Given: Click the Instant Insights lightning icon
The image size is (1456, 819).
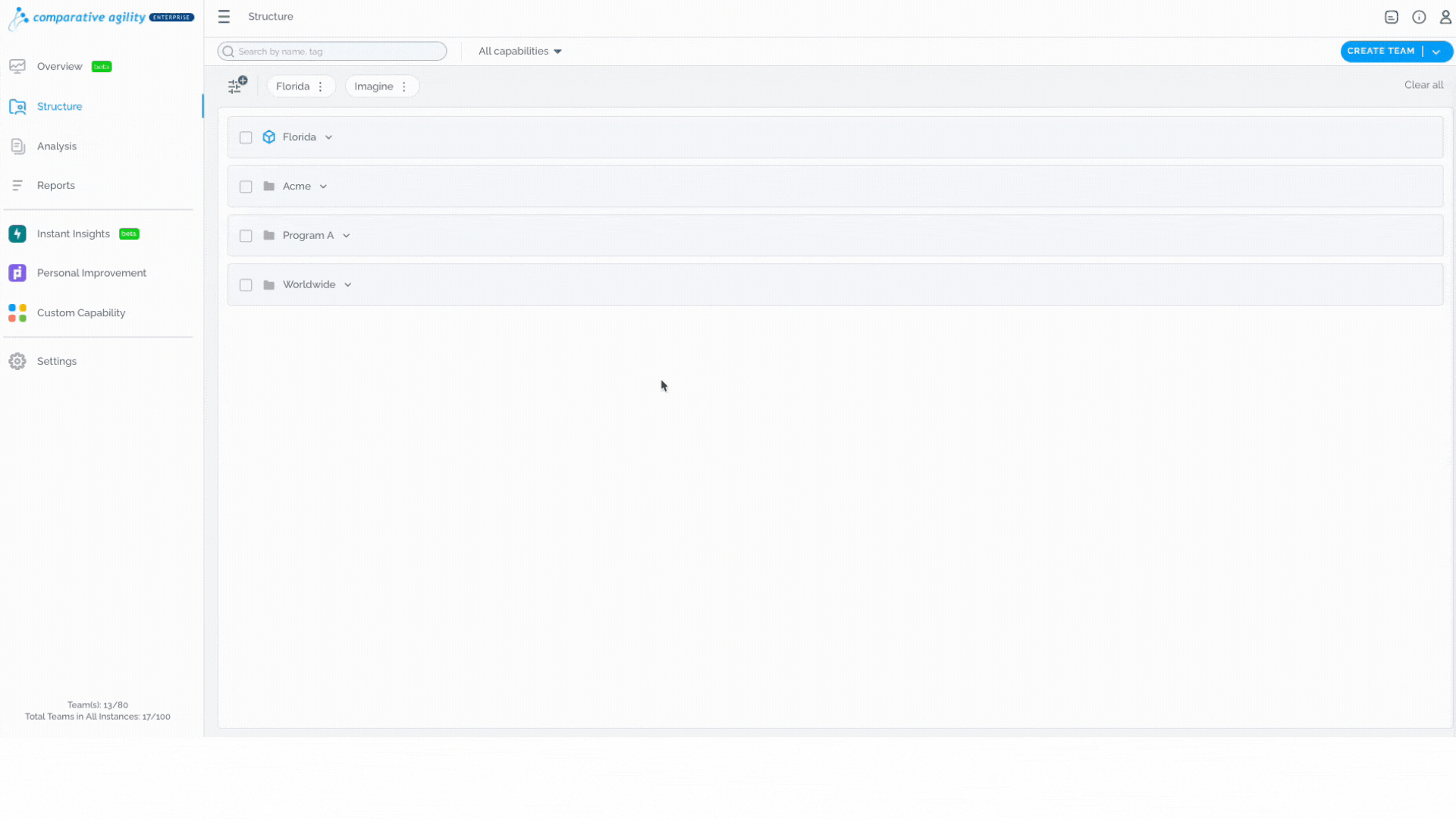Looking at the screenshot, I should (x=17, y=234).
